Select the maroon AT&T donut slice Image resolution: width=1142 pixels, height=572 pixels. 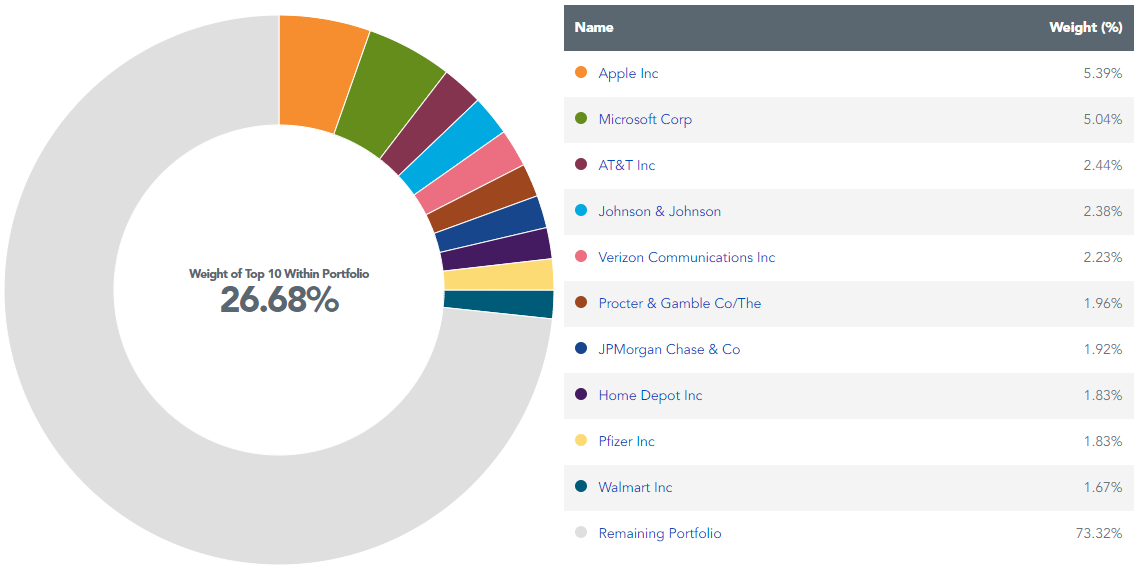pyautogui.click(x=430, y=122)
